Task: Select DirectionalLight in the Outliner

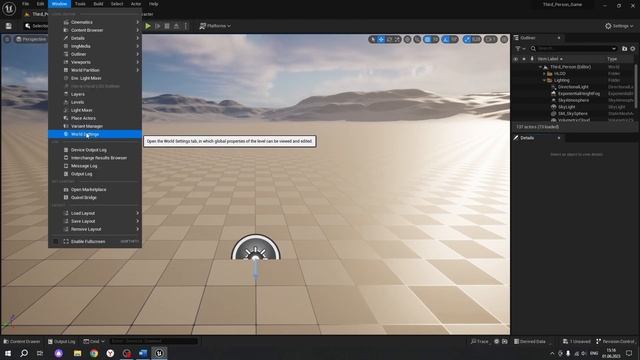Action: point(573,87)
